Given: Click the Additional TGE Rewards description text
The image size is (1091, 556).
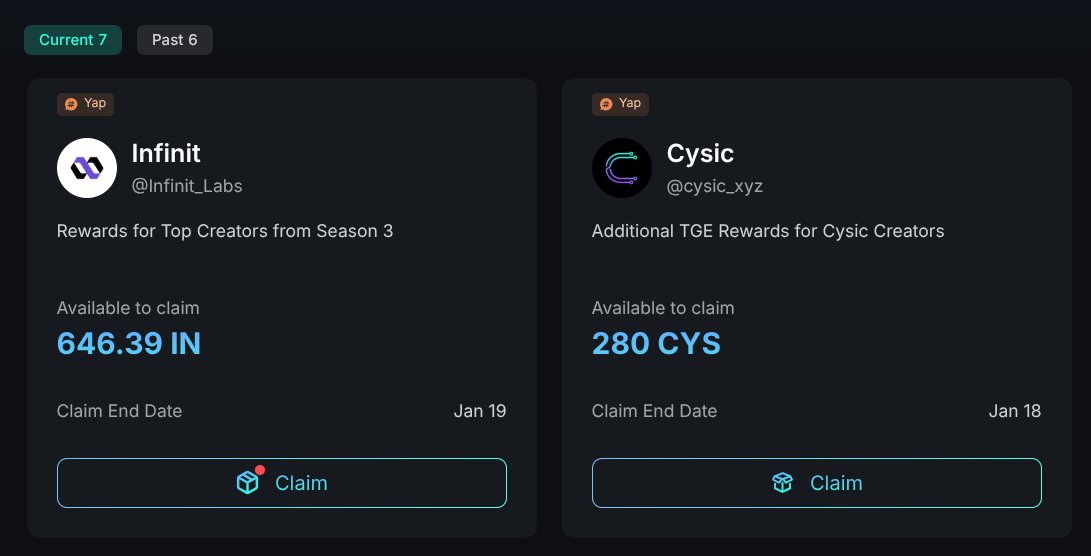Looking at the screenshot, I should coord(768,231).
